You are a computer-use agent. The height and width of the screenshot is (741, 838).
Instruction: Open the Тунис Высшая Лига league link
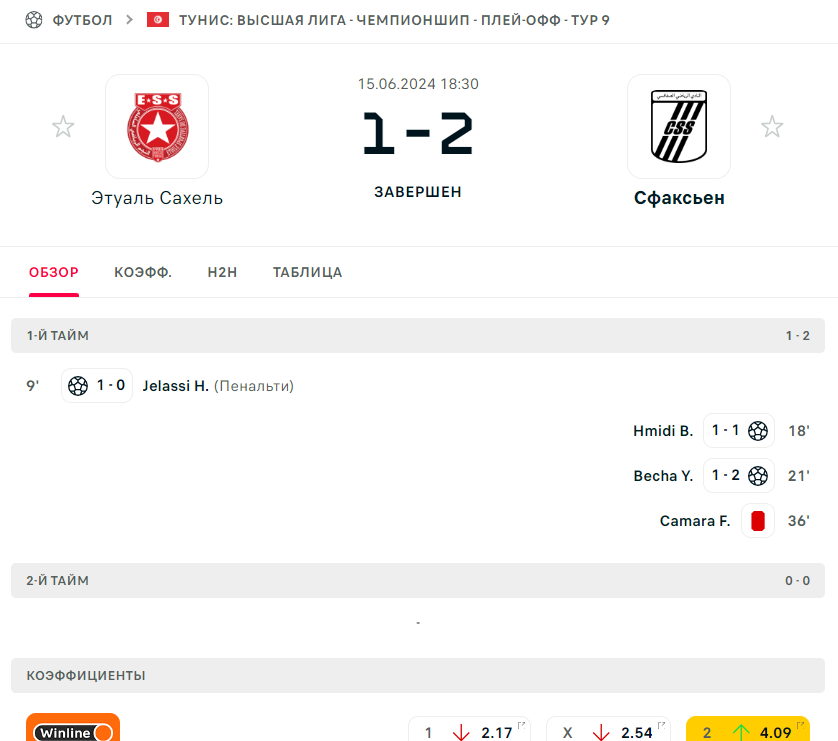click(x=394, y=20)
